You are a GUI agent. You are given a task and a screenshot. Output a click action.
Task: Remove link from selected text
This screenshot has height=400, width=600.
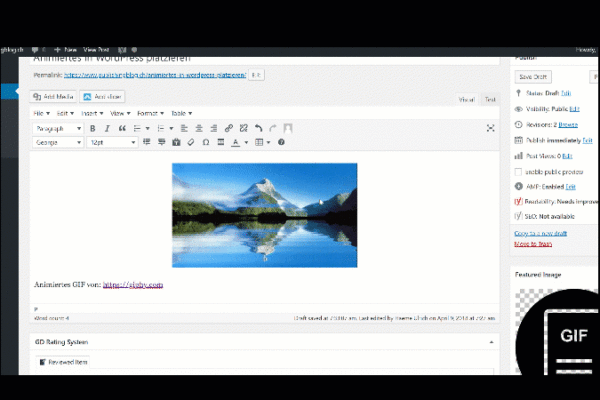click(243, 128)
